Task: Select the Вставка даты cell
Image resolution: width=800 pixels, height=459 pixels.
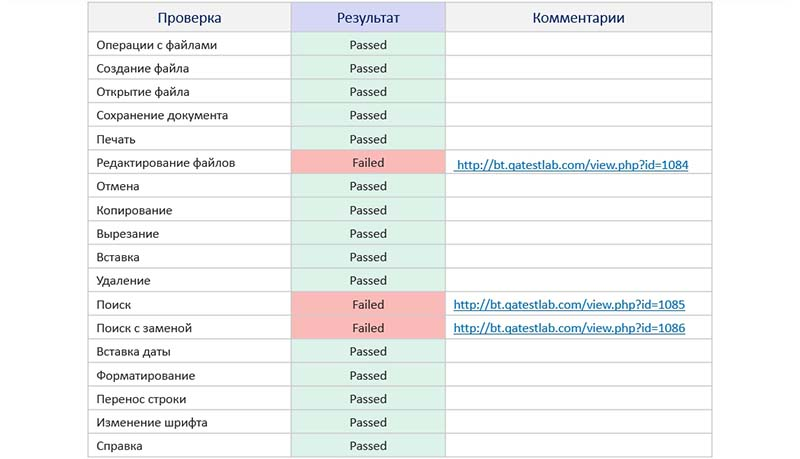Action: pyautogui.click(x=189, y=351)
